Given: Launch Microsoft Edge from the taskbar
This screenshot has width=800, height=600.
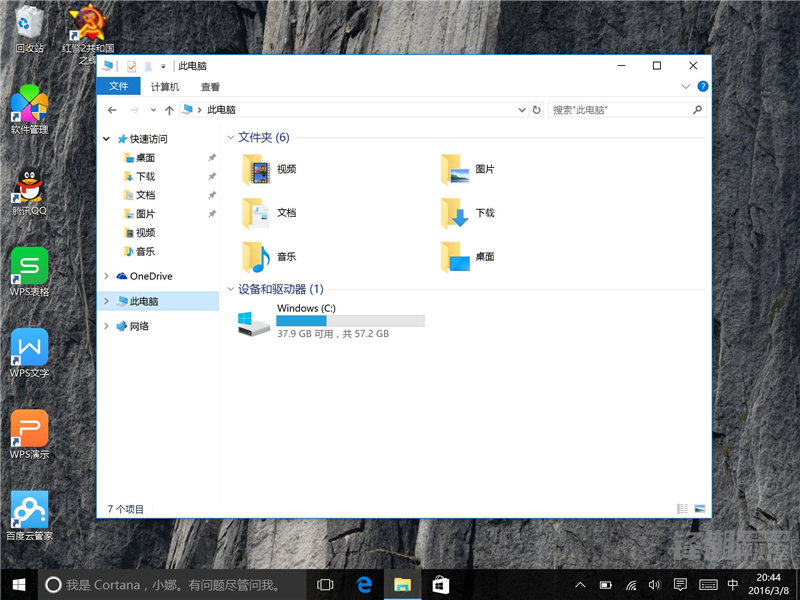Looking at the screenshot, I should [x=364, y=585].
